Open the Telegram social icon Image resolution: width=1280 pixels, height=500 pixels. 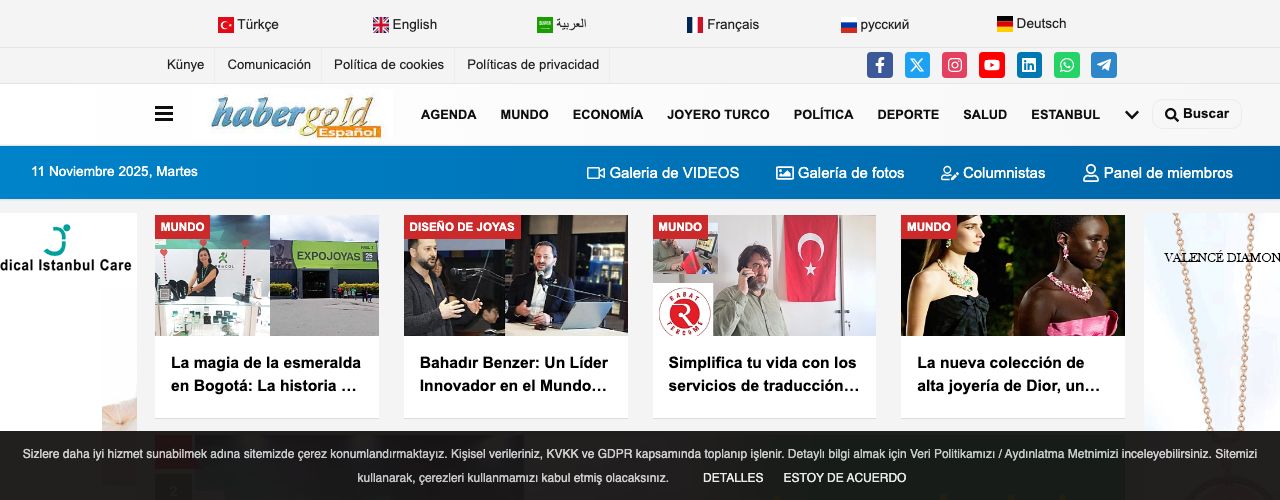point(1104,65)
